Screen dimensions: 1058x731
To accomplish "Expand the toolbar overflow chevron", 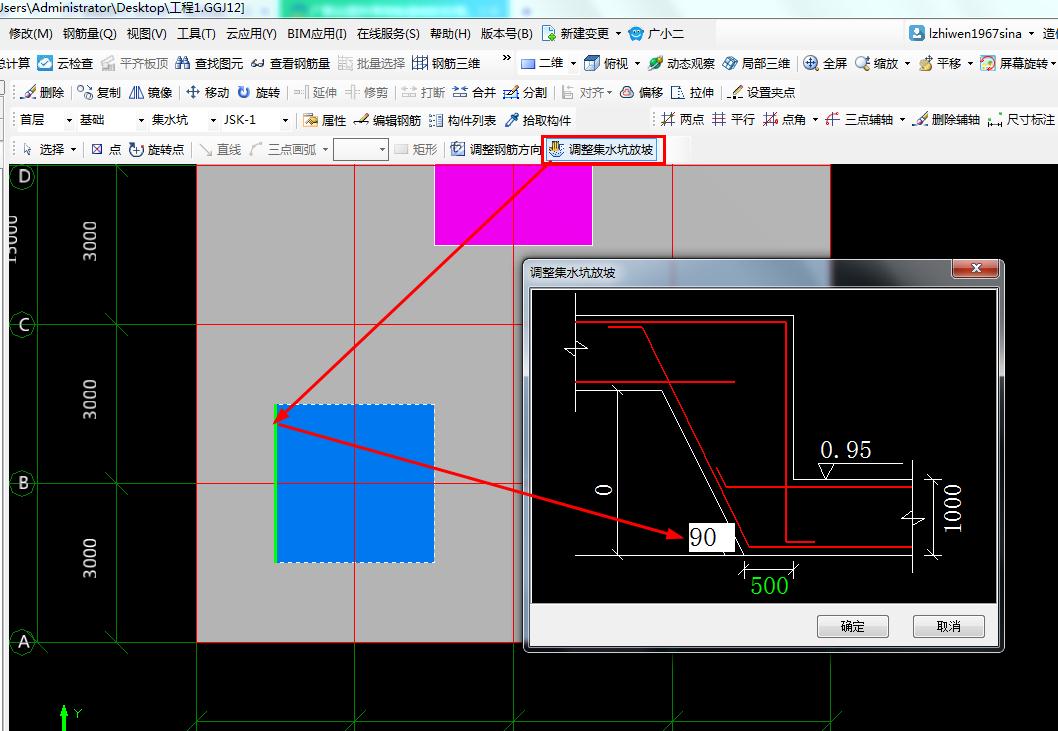I will point(507,58).
